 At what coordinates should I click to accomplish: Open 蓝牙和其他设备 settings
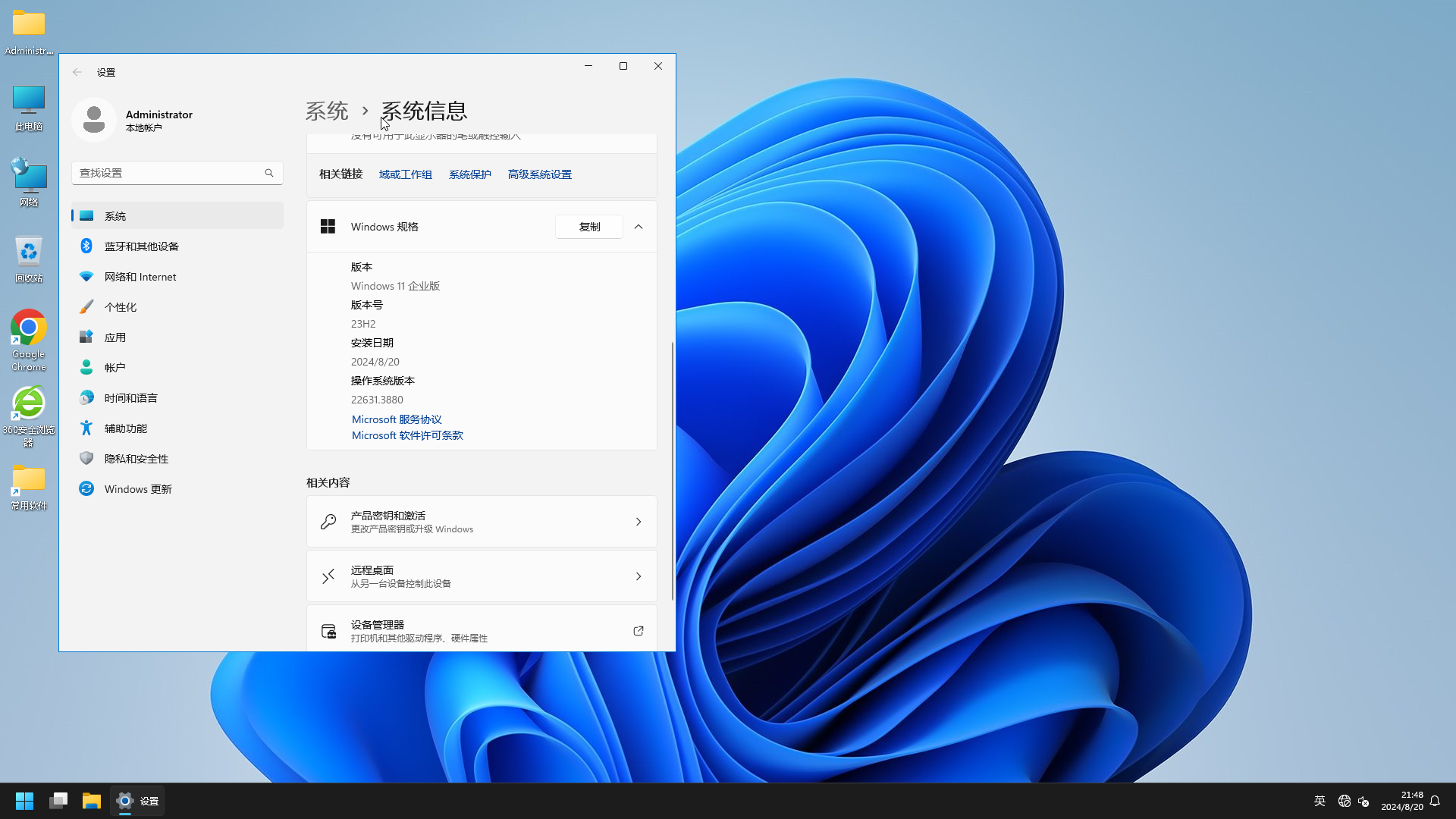[177, 246]
